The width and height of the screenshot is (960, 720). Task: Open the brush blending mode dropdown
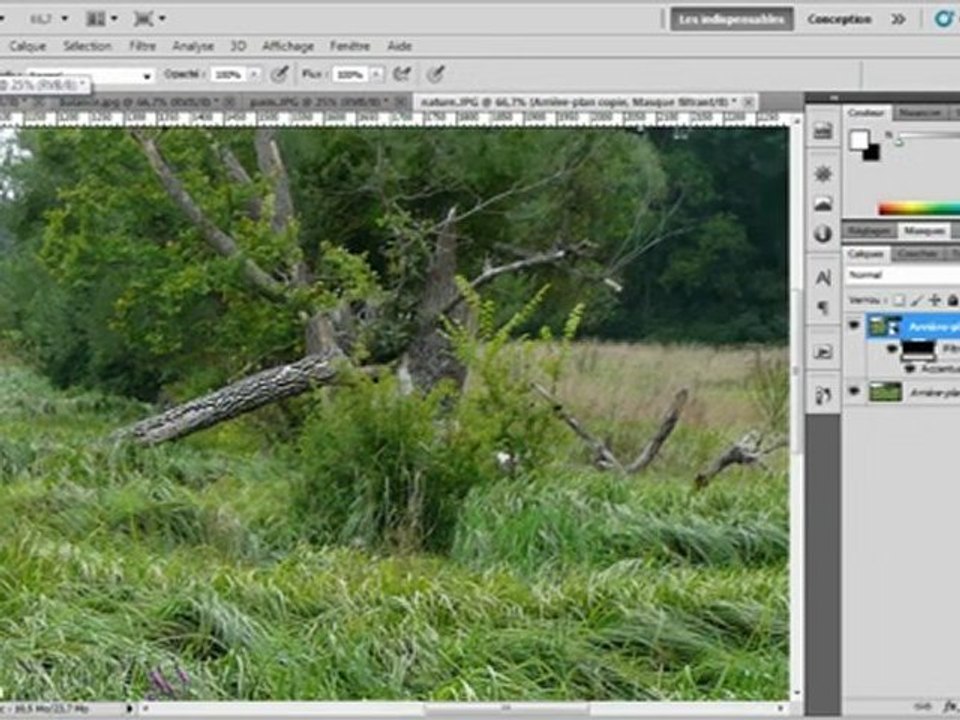point(147,75)
